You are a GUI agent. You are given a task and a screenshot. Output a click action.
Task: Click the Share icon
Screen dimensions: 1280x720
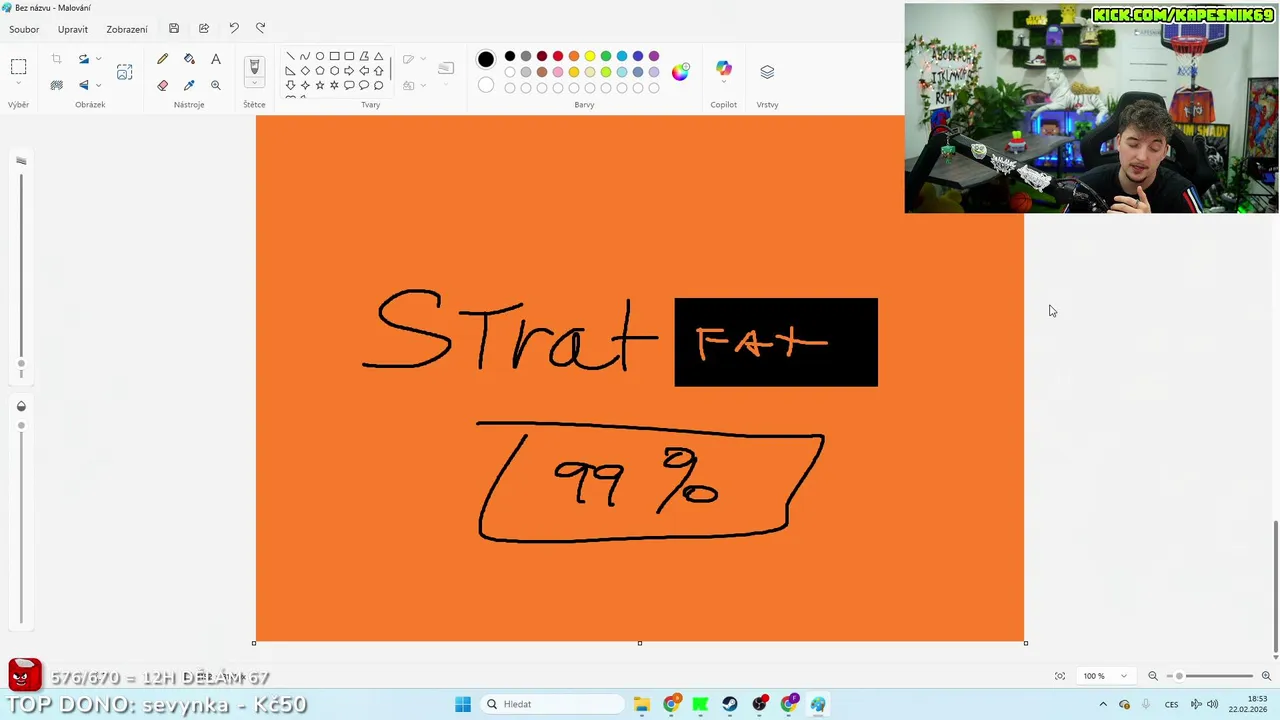(x=204, y=29)
